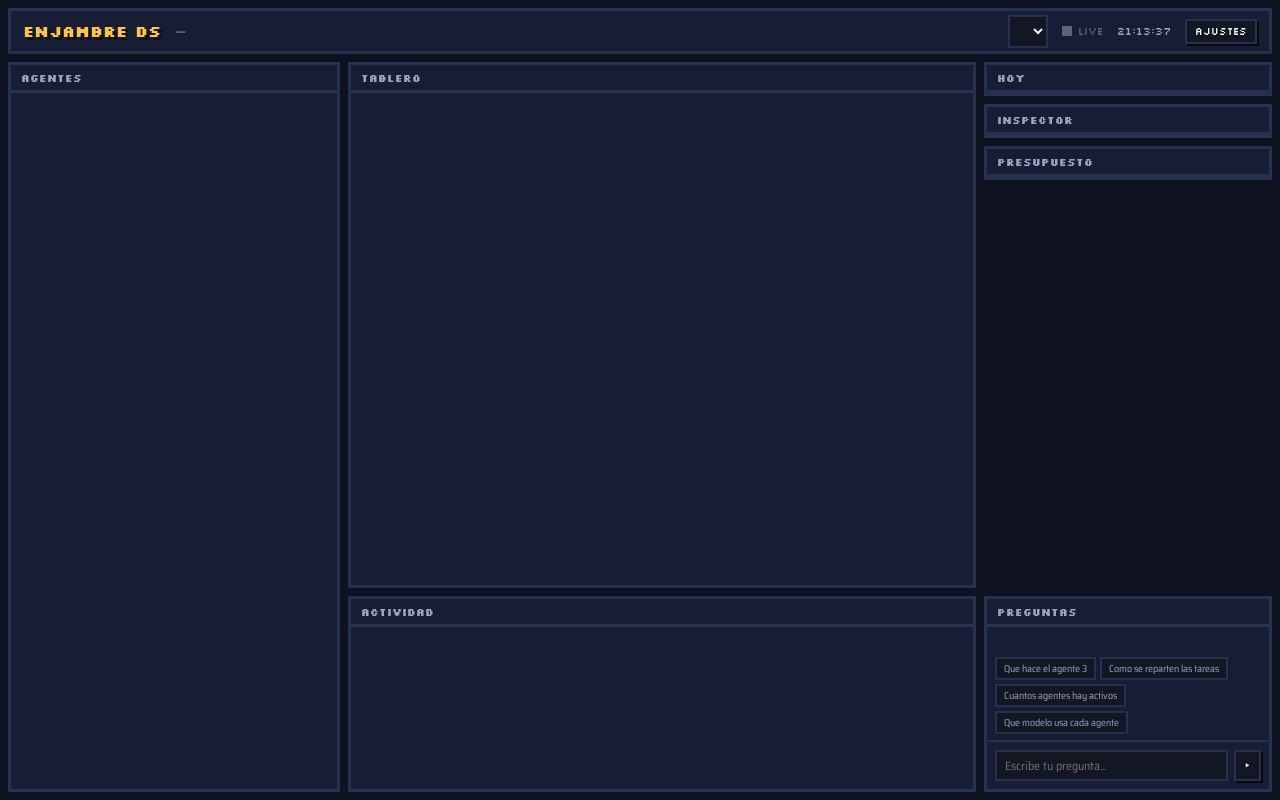This screenshot has height=800, width=1280.
Task: Click the ENJAMBRE DS title
Action: (x=92, y=32)
